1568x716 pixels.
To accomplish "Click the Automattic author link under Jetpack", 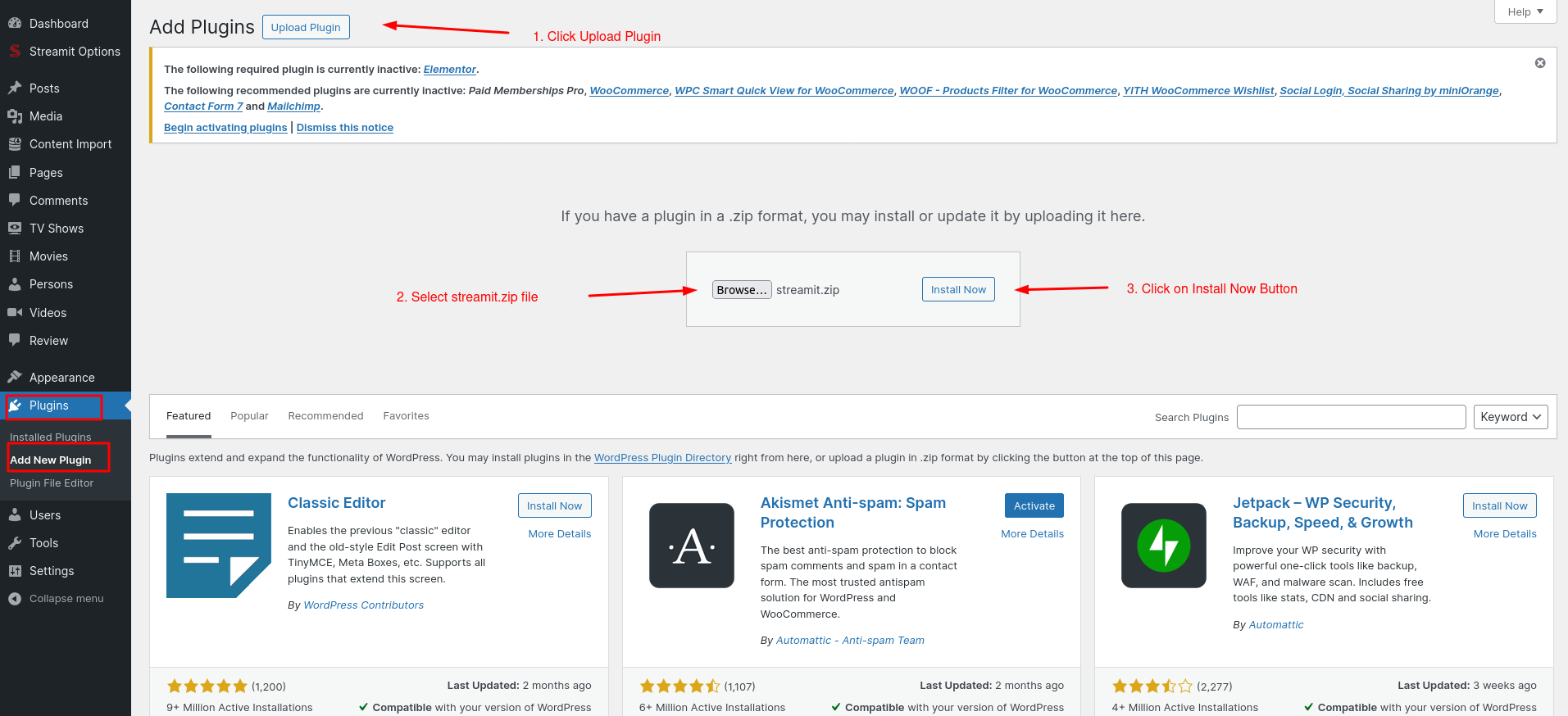I will (1276, 625).
